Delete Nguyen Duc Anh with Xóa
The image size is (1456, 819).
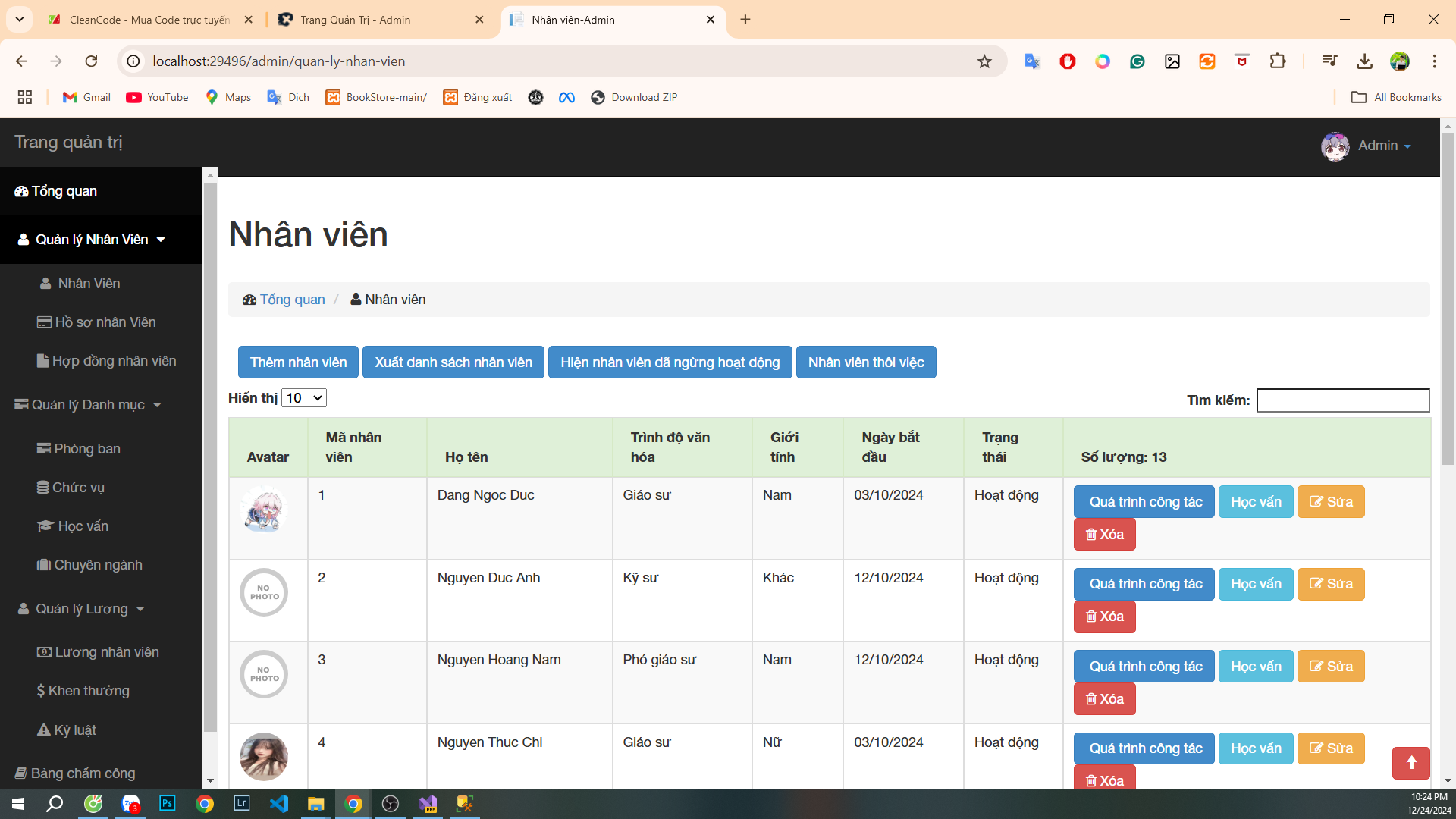click(x=1104, y=617)
